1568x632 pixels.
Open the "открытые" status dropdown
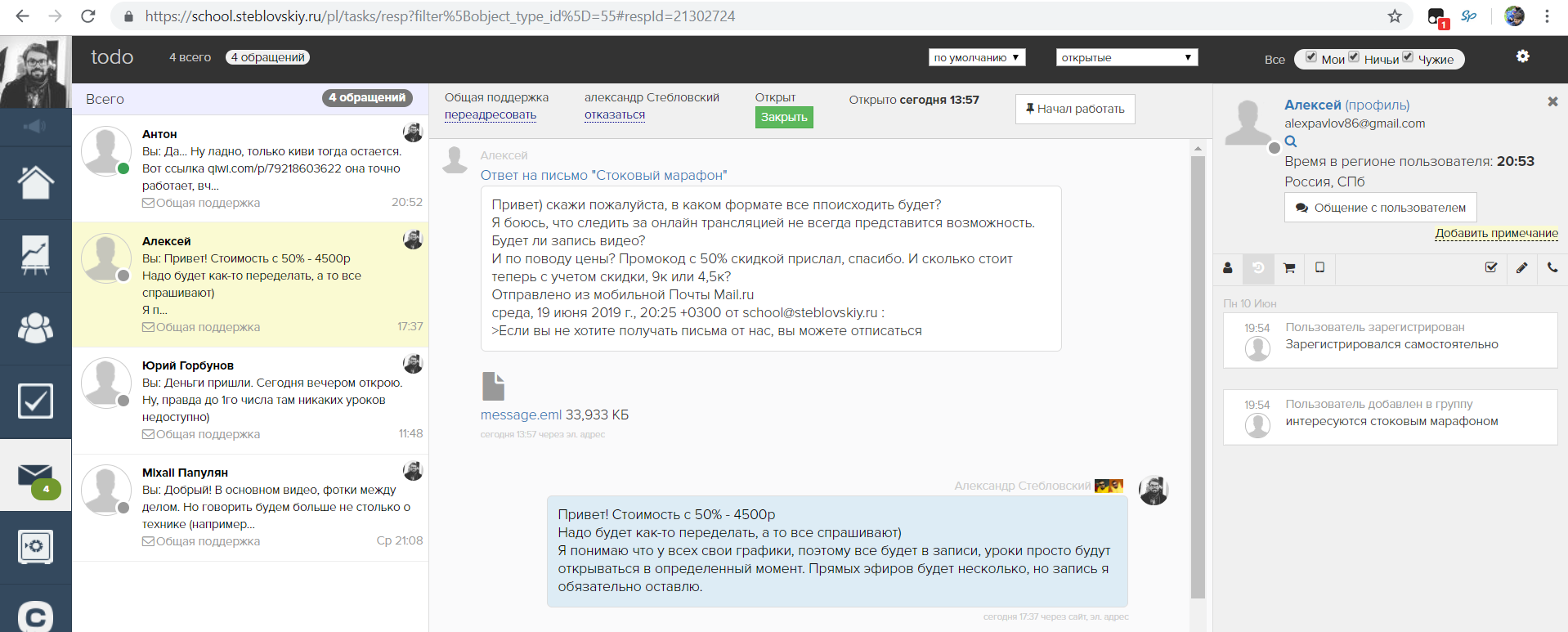click(x=1127, y=57)
